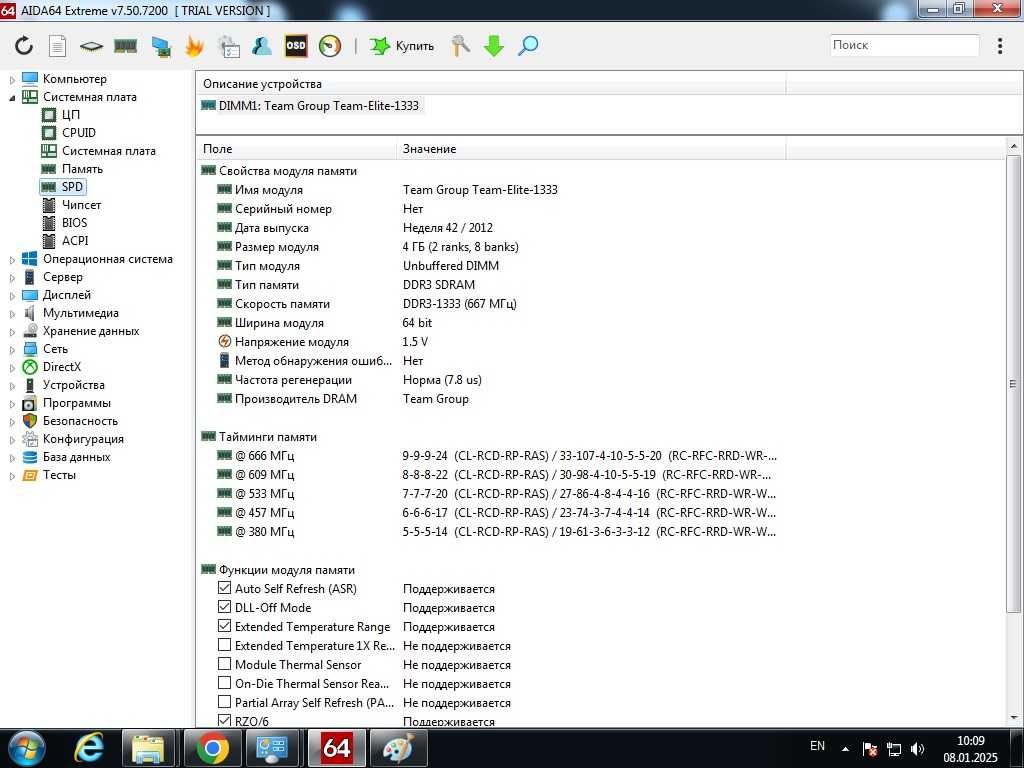Toggle Extended Temperature Range checkbox

pyautogui.click(x=224, y=626)
